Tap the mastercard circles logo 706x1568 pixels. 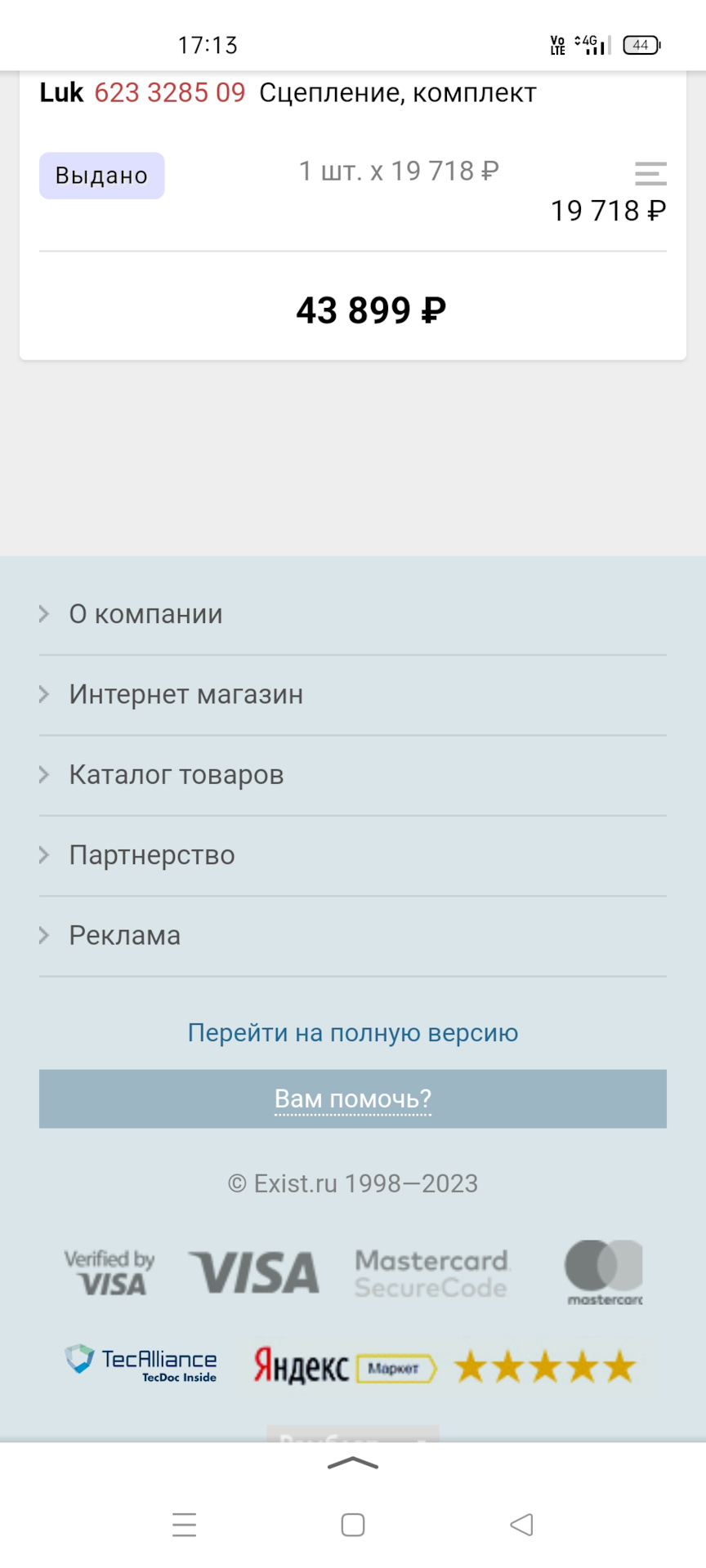(x=604, y=1272)
